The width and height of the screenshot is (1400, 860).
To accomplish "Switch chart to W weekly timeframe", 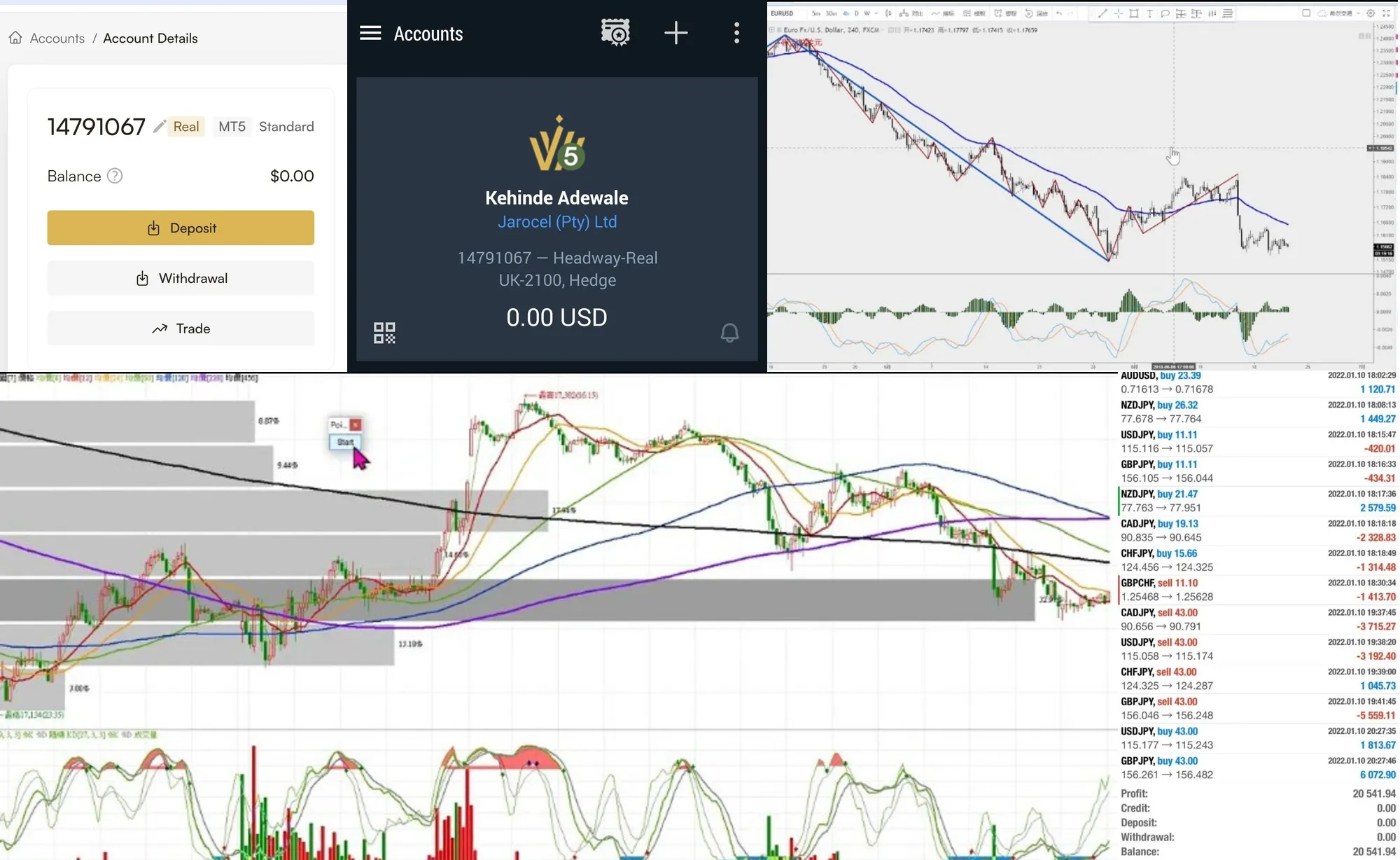I will click(x=867, y=13).
